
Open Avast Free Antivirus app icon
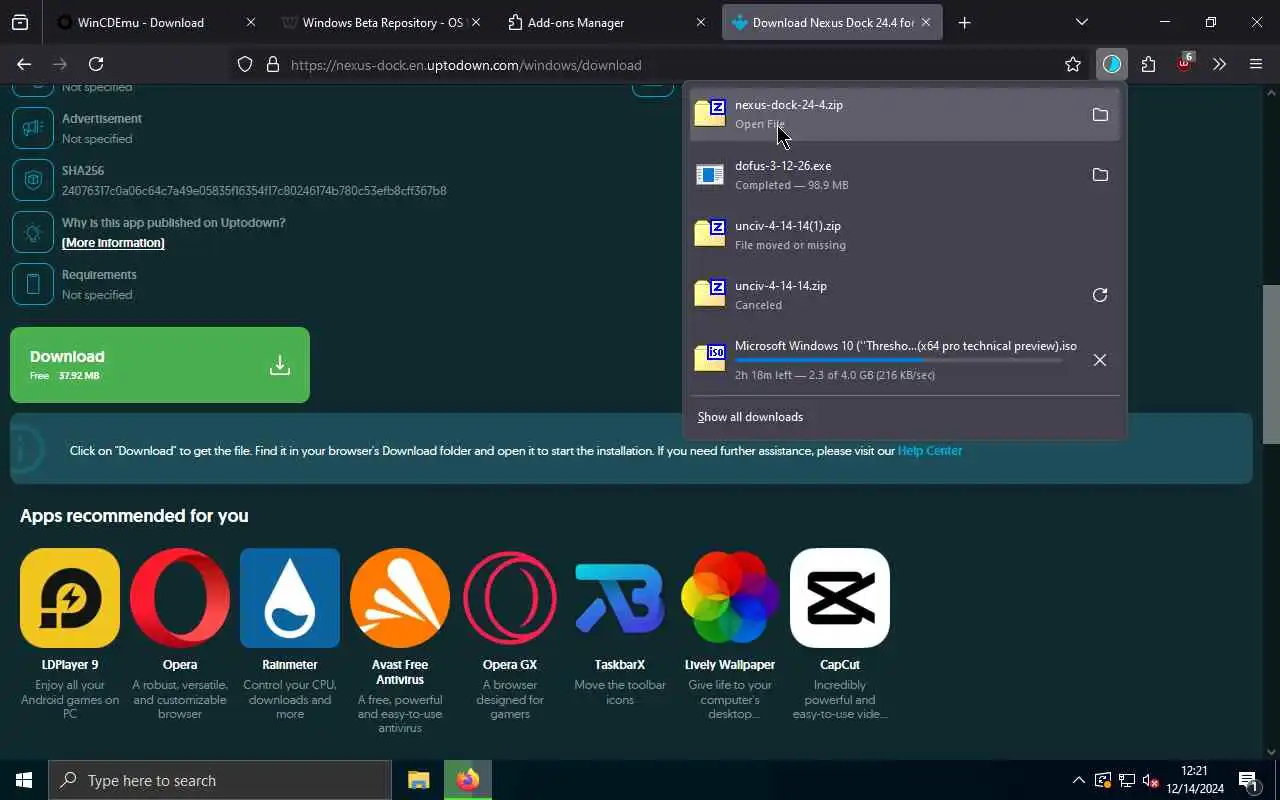(x=400, y=598)
